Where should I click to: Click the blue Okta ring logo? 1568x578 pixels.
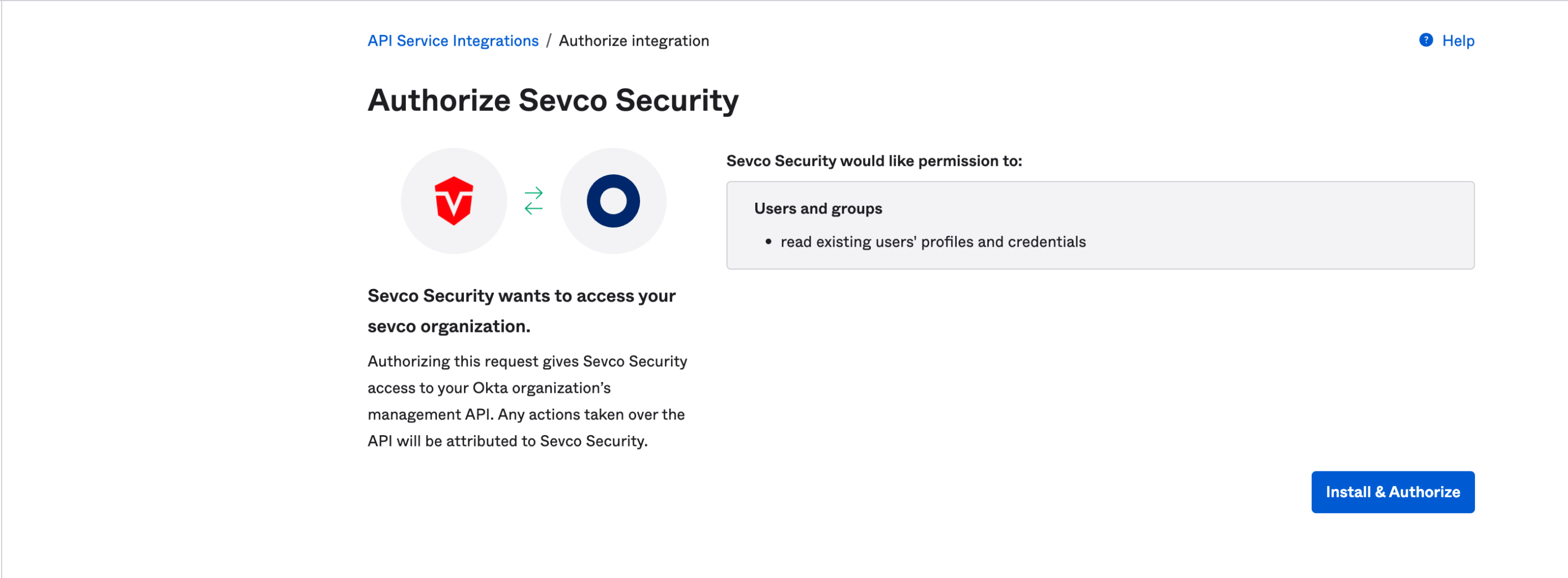tap(612, 201)
